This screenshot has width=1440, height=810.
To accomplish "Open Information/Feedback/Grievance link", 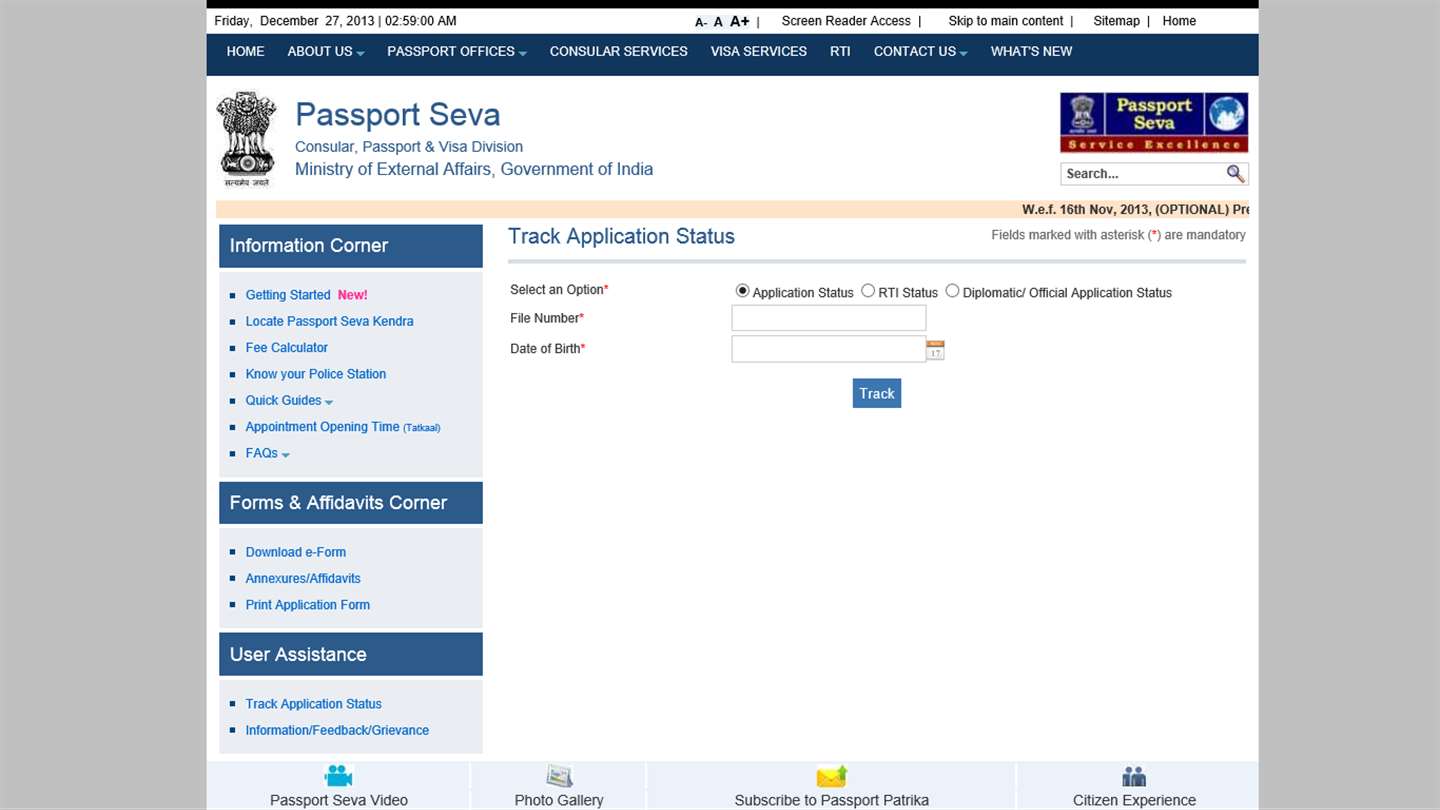I will 337,731.
